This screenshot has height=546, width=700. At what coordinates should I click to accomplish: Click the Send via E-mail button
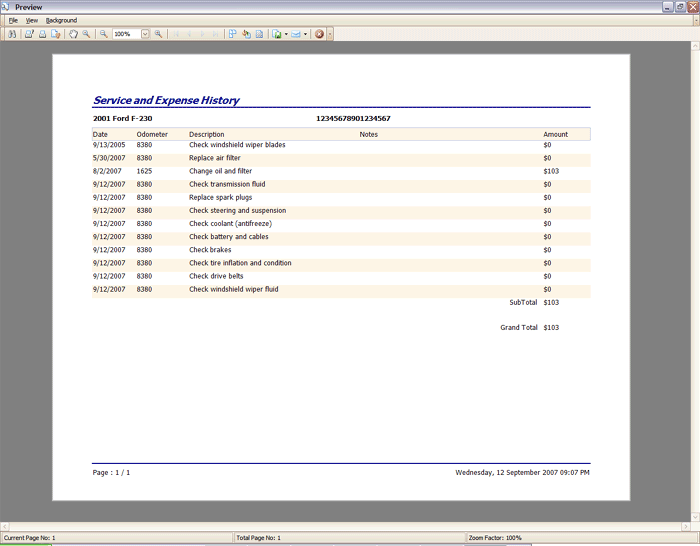[x=296, y=34]
